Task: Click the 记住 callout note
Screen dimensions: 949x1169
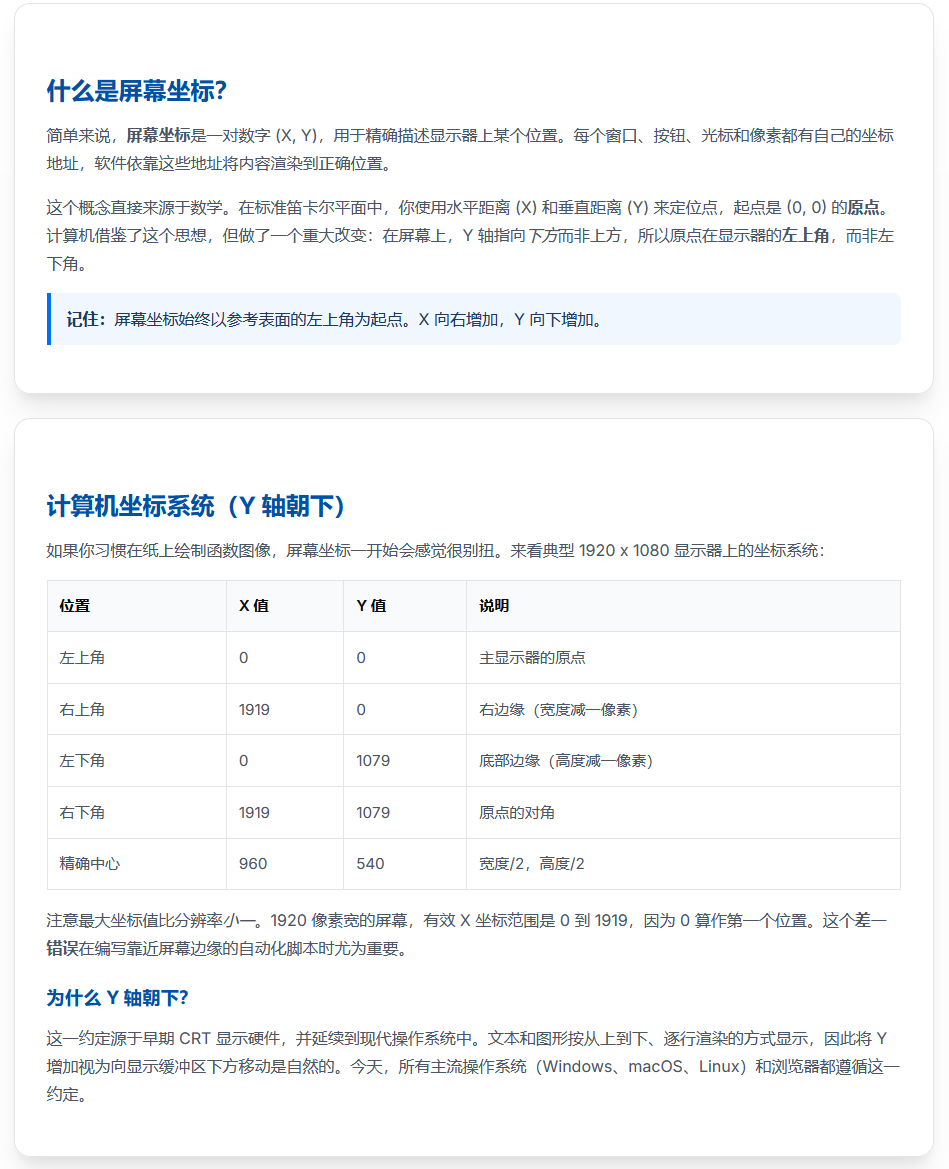Action: (x=473, y=319)
